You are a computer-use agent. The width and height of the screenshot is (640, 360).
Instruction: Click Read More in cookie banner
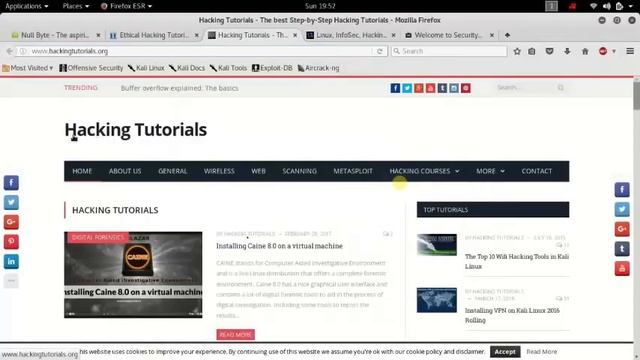[542, 352]
